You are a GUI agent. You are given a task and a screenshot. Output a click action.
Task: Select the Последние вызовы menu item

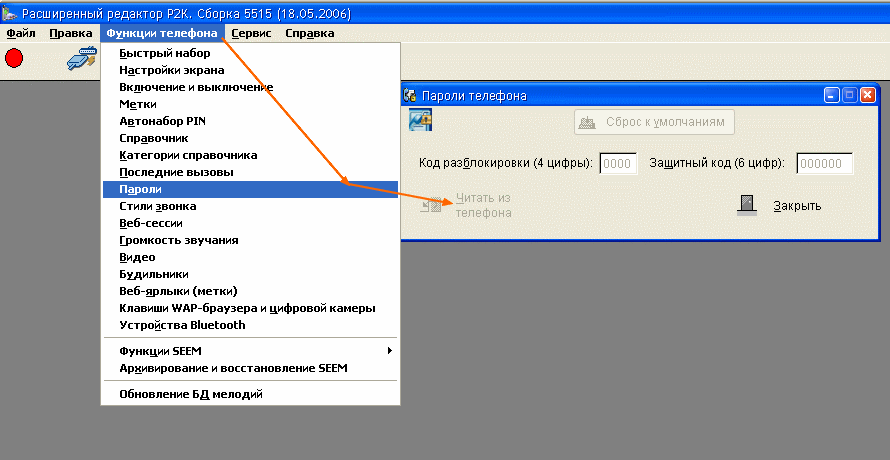tap(250, 172)
